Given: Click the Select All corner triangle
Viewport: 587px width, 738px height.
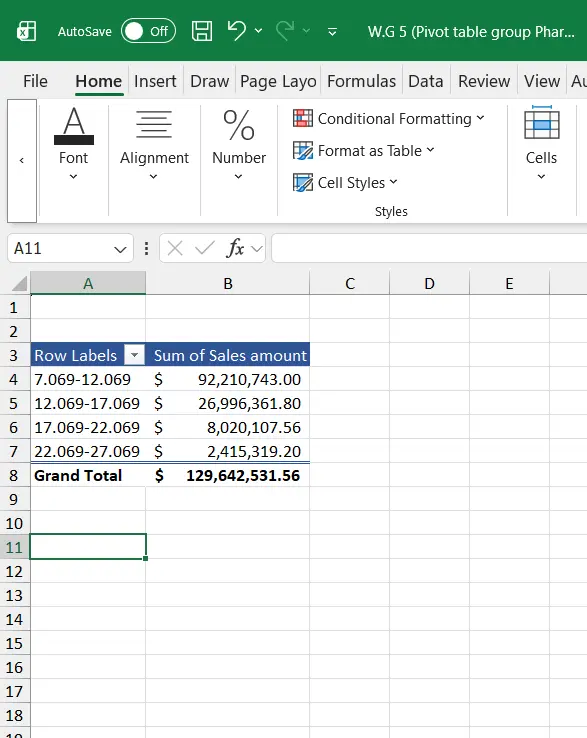Looking at the screenshot, I should (19, 283).
